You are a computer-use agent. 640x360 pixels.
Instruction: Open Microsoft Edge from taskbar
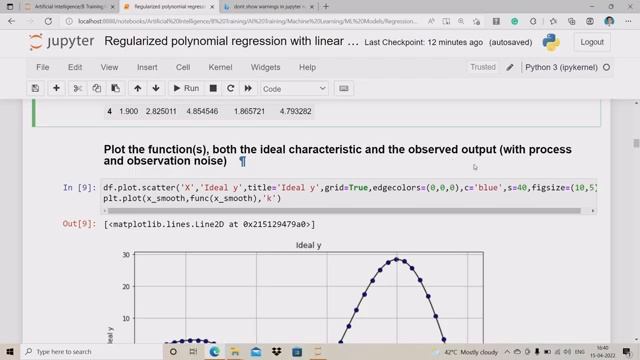click(x=214, y=352)
